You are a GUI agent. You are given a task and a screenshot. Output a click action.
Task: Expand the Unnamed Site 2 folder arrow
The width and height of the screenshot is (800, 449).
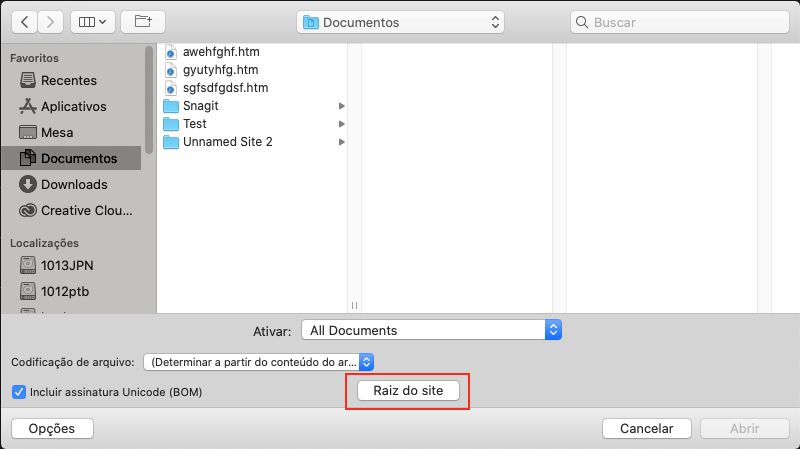[341, 142]
